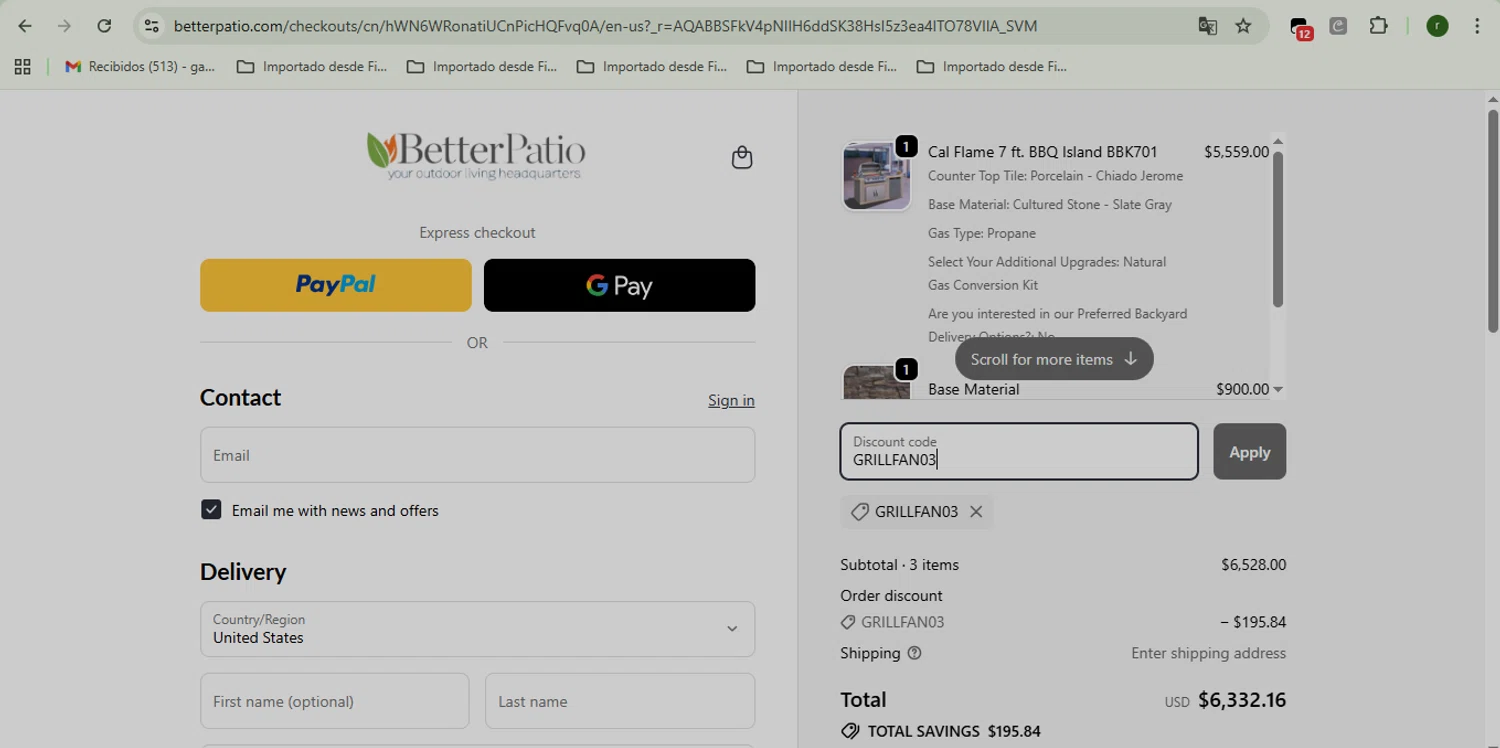Click the Cal Flame BBQ Island thumbnail

point(877,176)
